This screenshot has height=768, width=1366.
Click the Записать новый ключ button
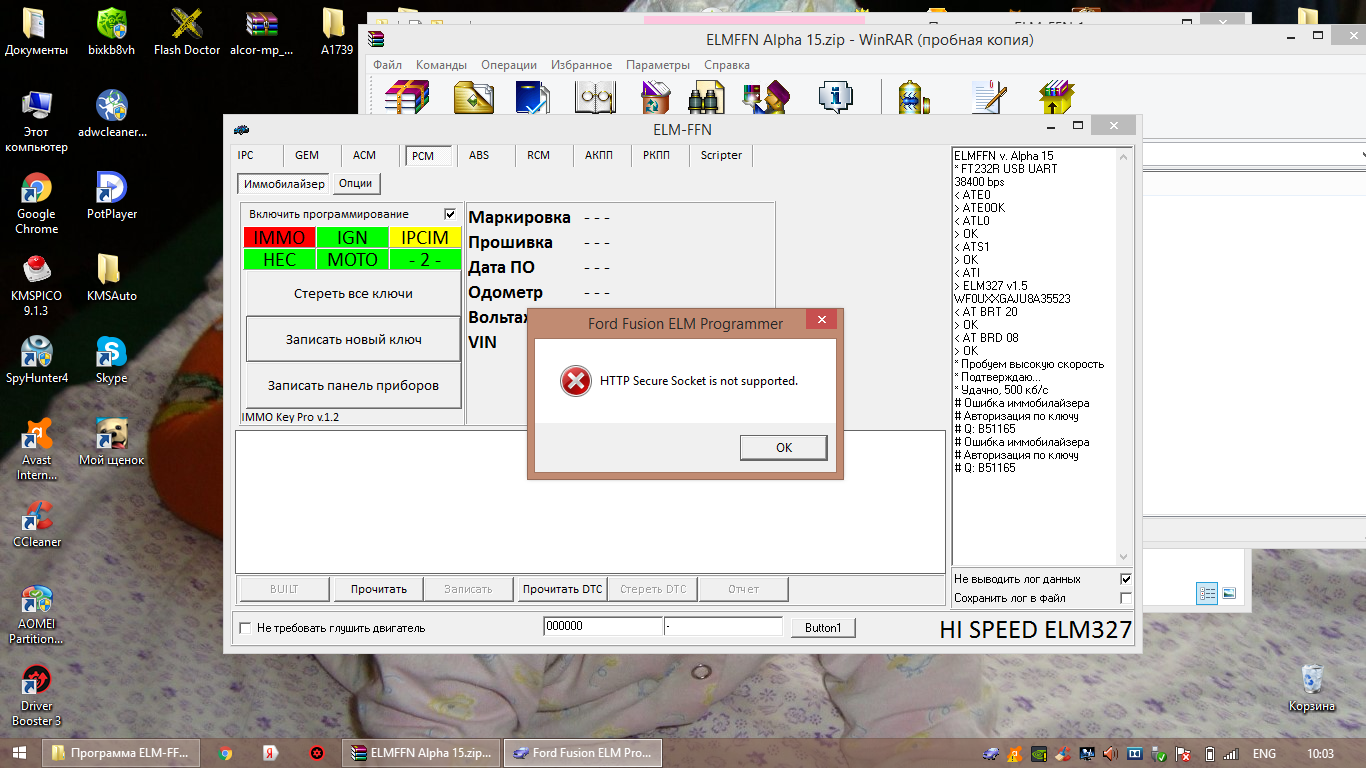(353, 340)
